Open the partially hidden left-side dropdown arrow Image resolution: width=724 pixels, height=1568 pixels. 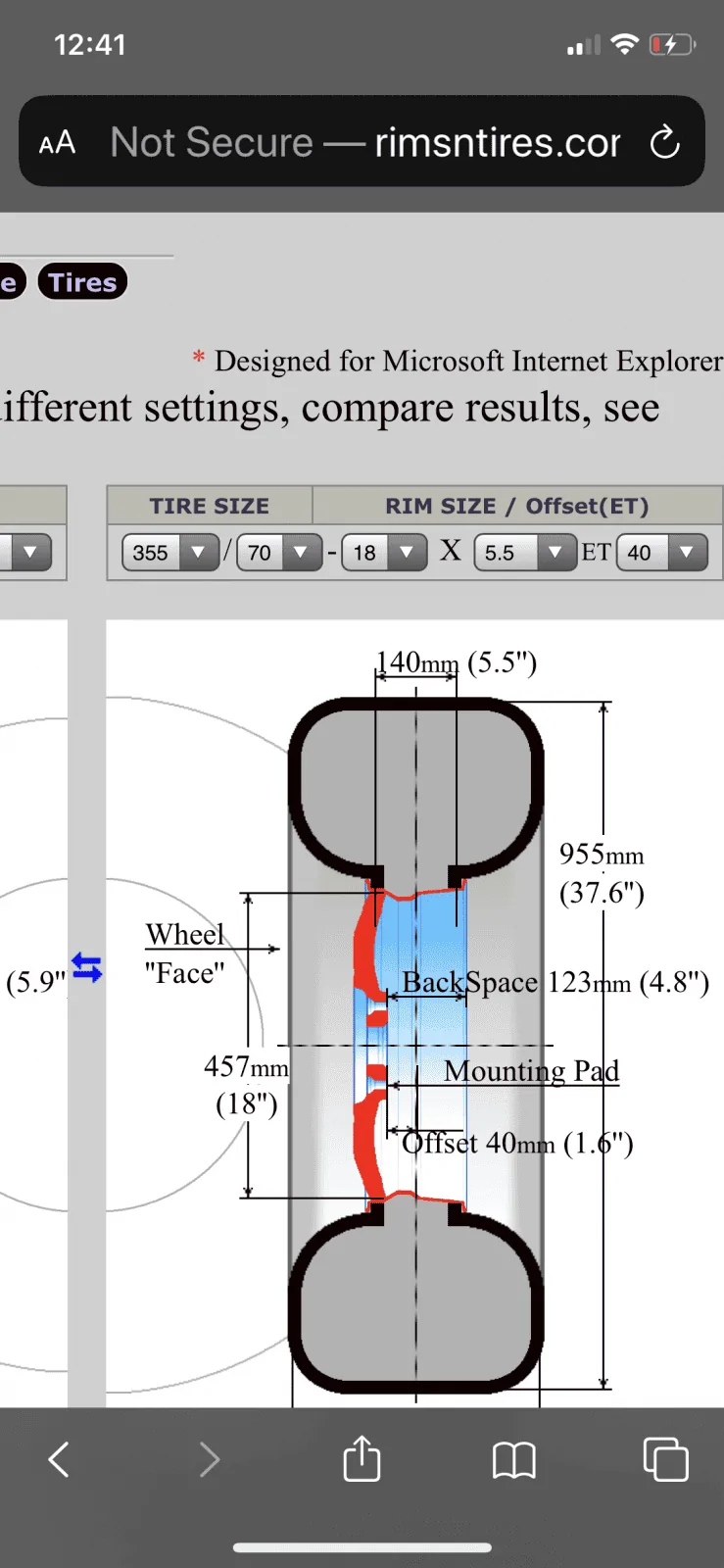click(x=24, y=552)
